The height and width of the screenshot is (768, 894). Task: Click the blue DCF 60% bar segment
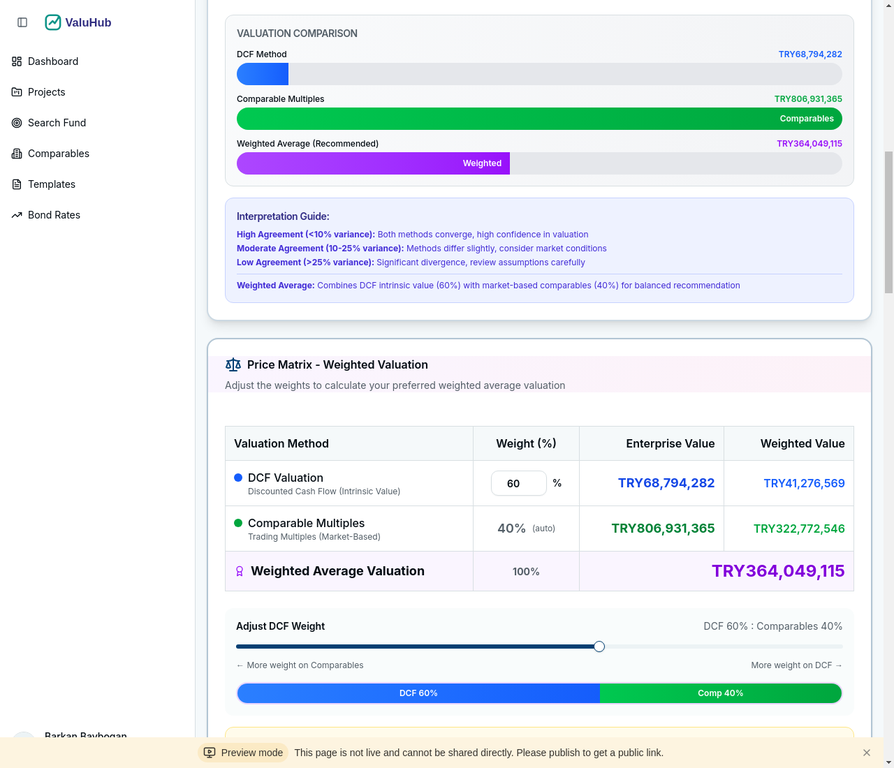pyautogui.click(x=418, y=693)
